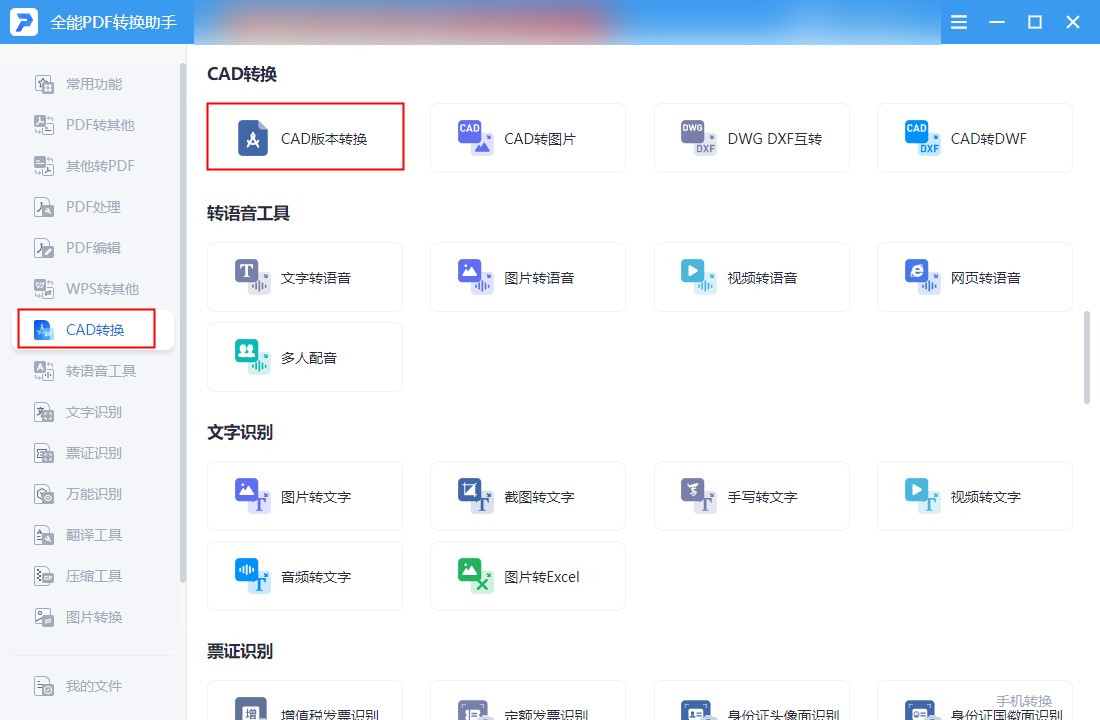Viewport: 1100px width, 720px height.
Task: Open the 手写转文字 recognizer
Action: coord(751,496)
